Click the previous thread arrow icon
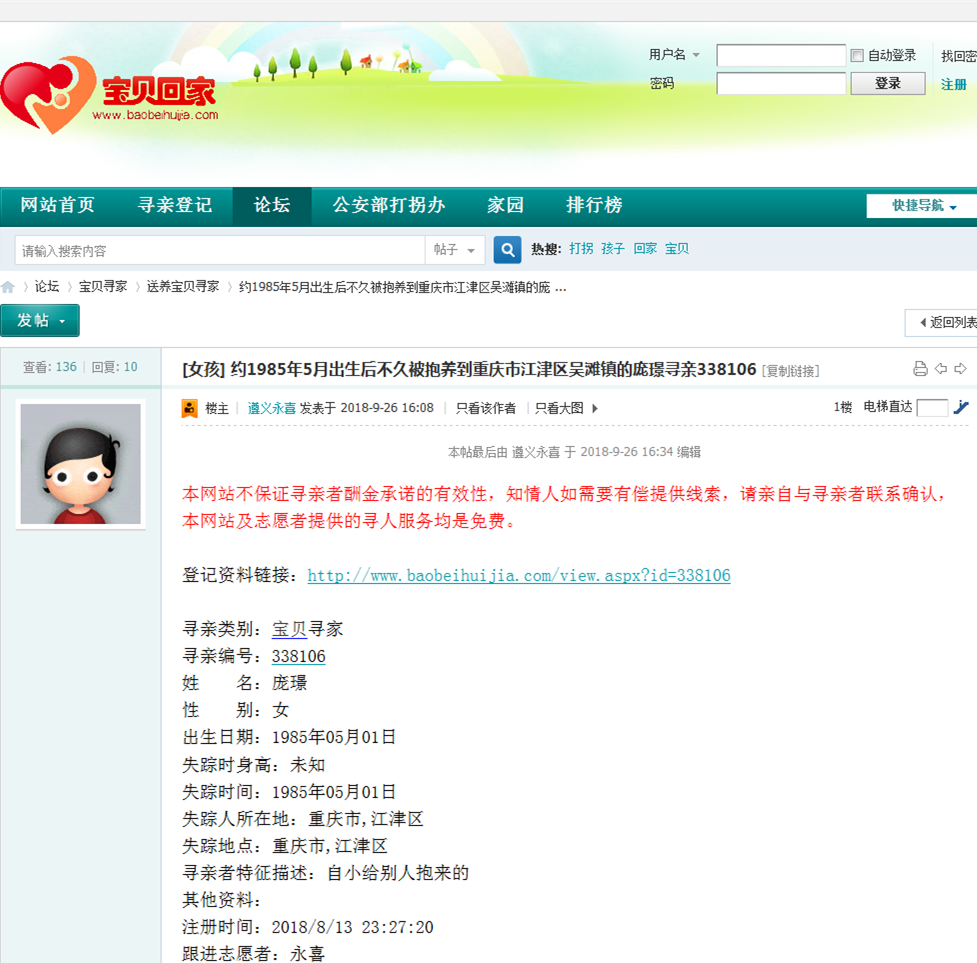This screenshot has height=963, width=977. point(941,369)
